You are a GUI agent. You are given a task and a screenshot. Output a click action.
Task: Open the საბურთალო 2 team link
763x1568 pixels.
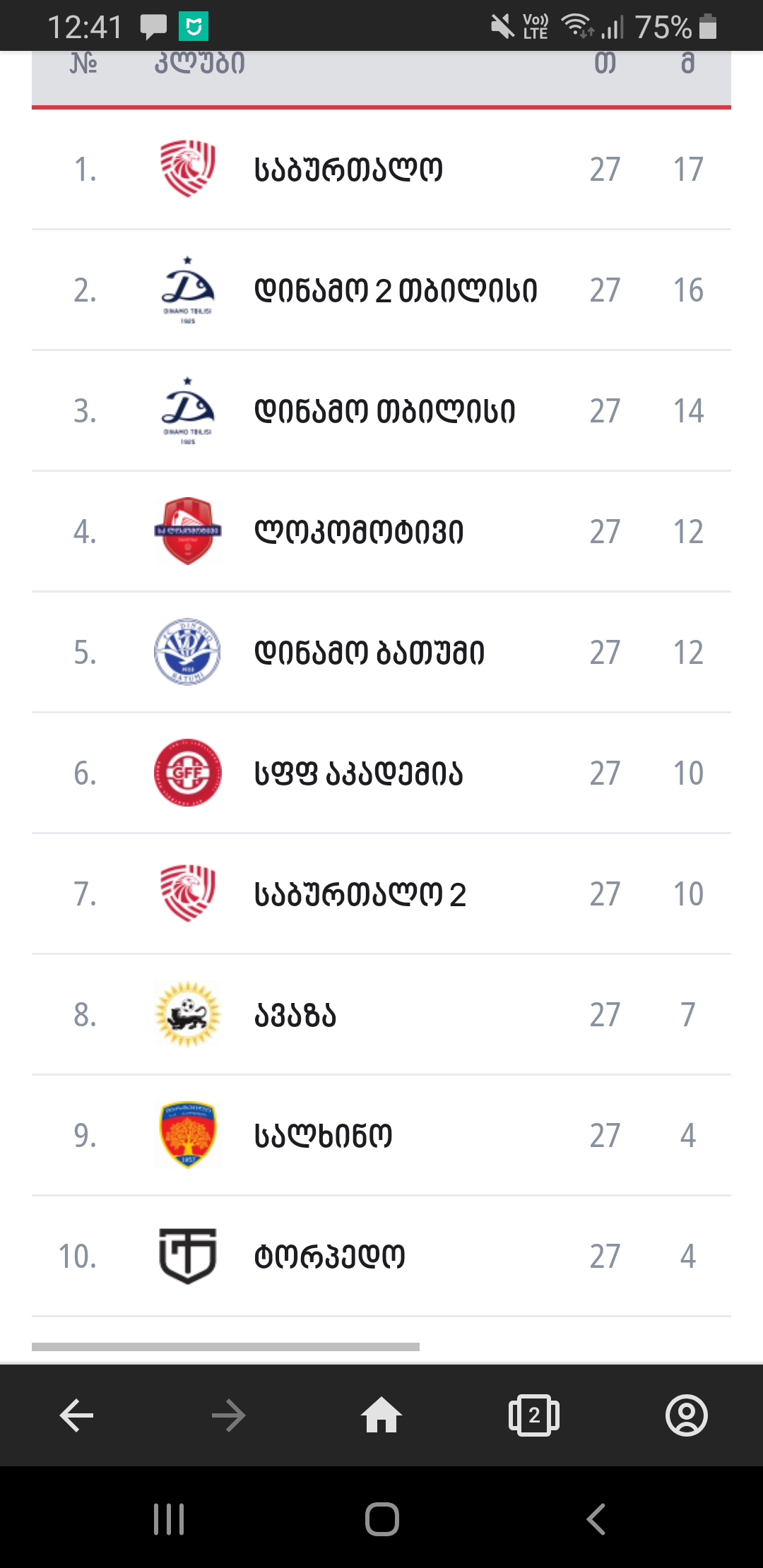click(x=360, y=894)
